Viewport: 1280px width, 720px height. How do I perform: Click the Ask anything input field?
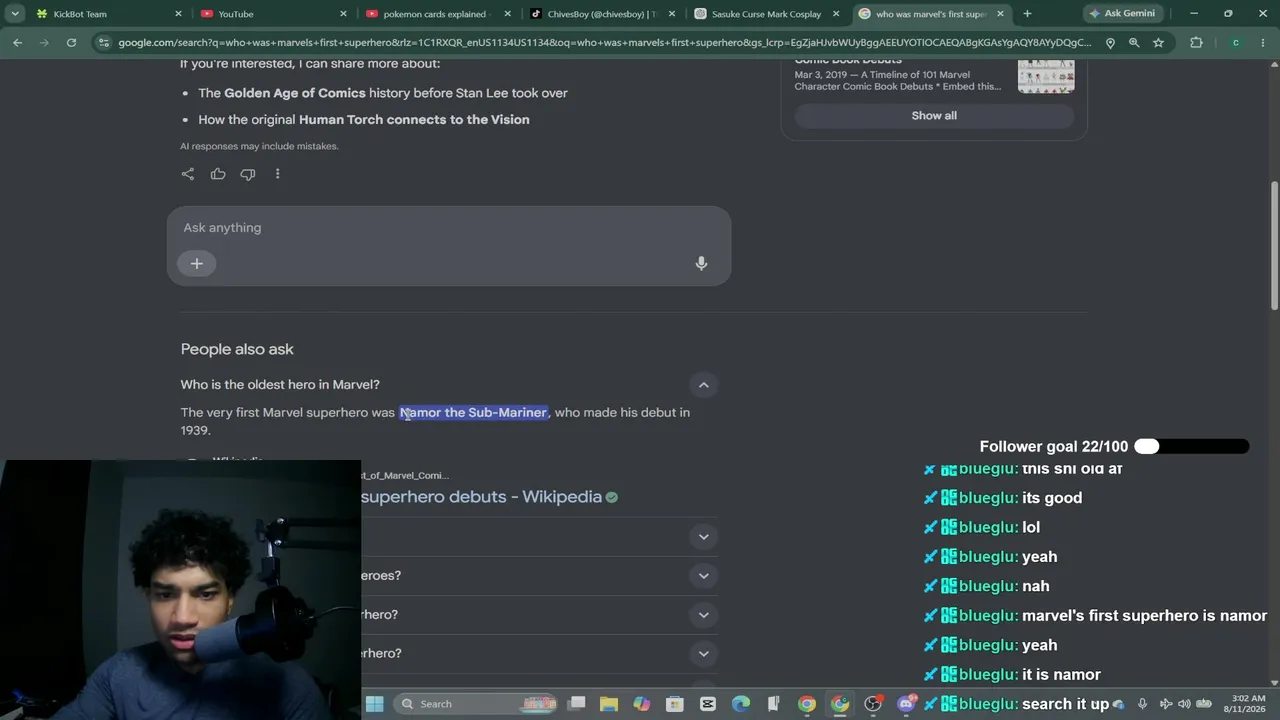point(449,228)
